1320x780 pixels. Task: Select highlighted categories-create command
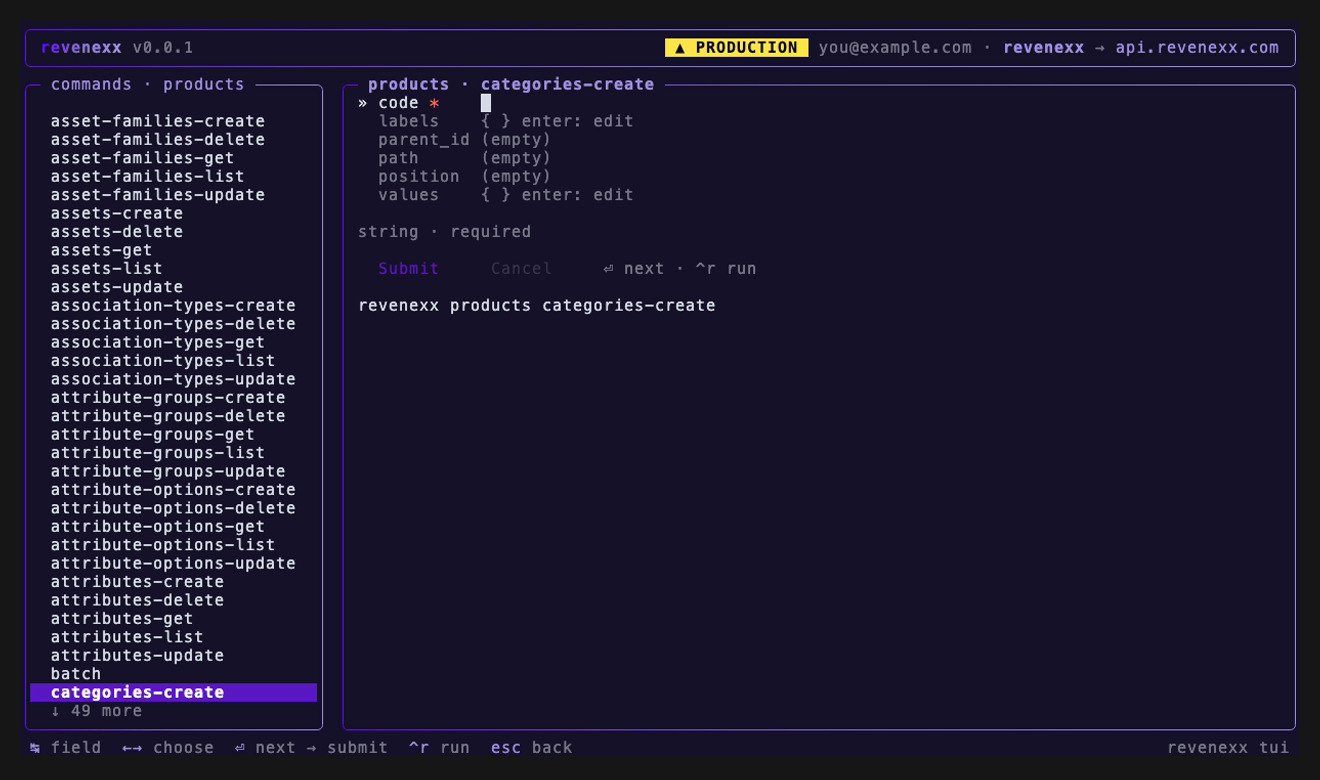tap(173, 692)
